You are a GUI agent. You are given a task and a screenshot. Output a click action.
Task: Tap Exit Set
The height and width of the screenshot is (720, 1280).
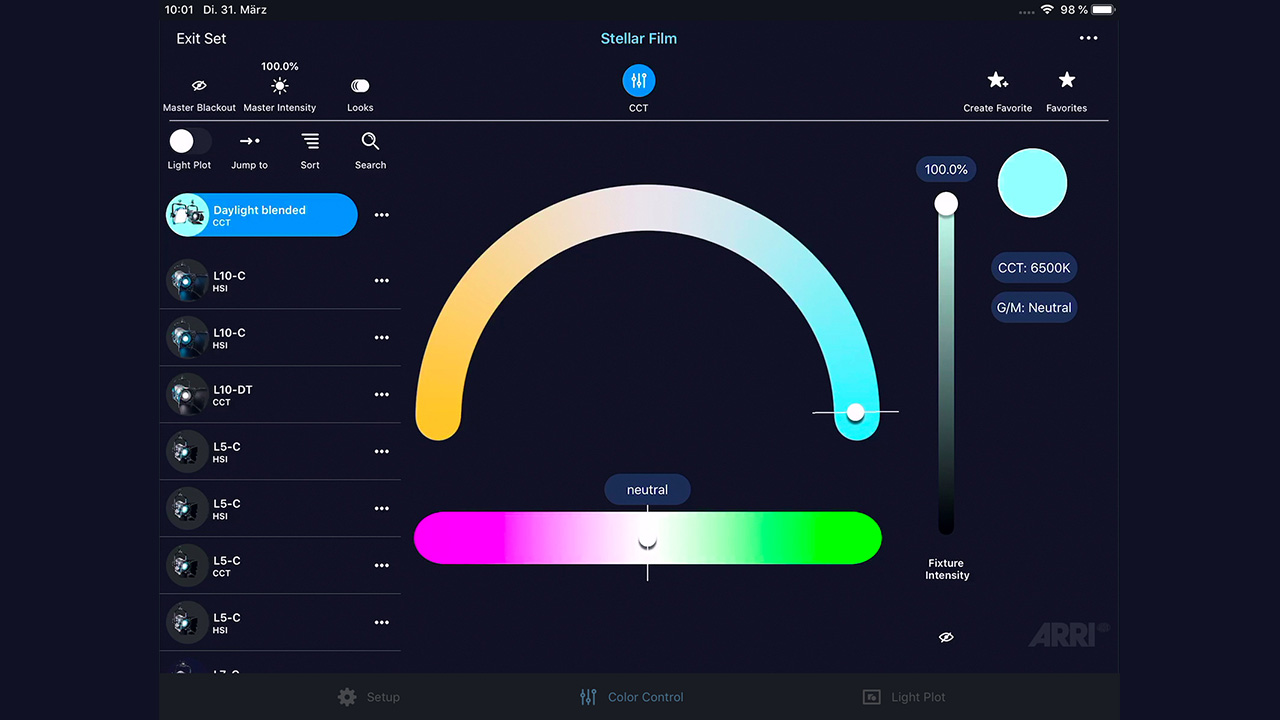201,39
